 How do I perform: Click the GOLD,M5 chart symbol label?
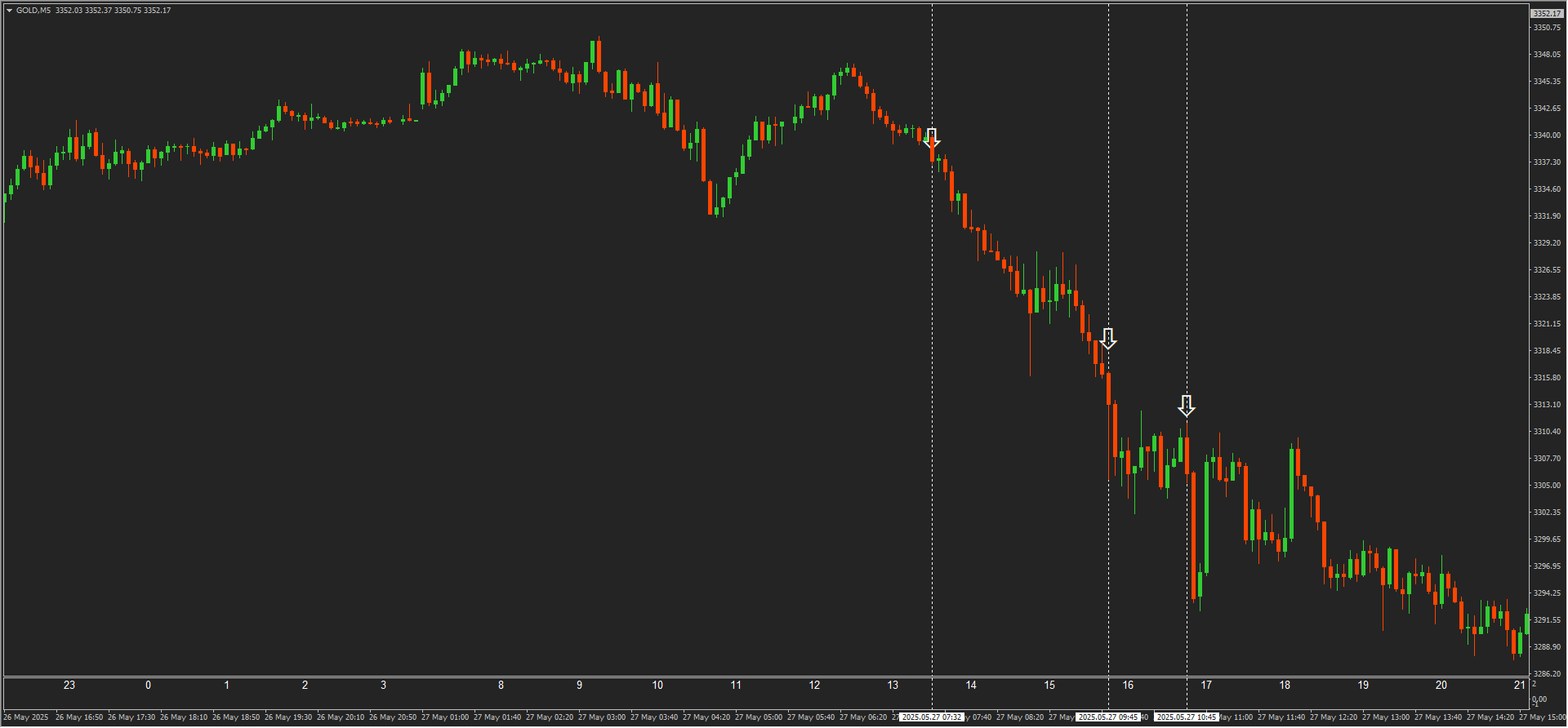pyautogui.click(x=33, y=11)
